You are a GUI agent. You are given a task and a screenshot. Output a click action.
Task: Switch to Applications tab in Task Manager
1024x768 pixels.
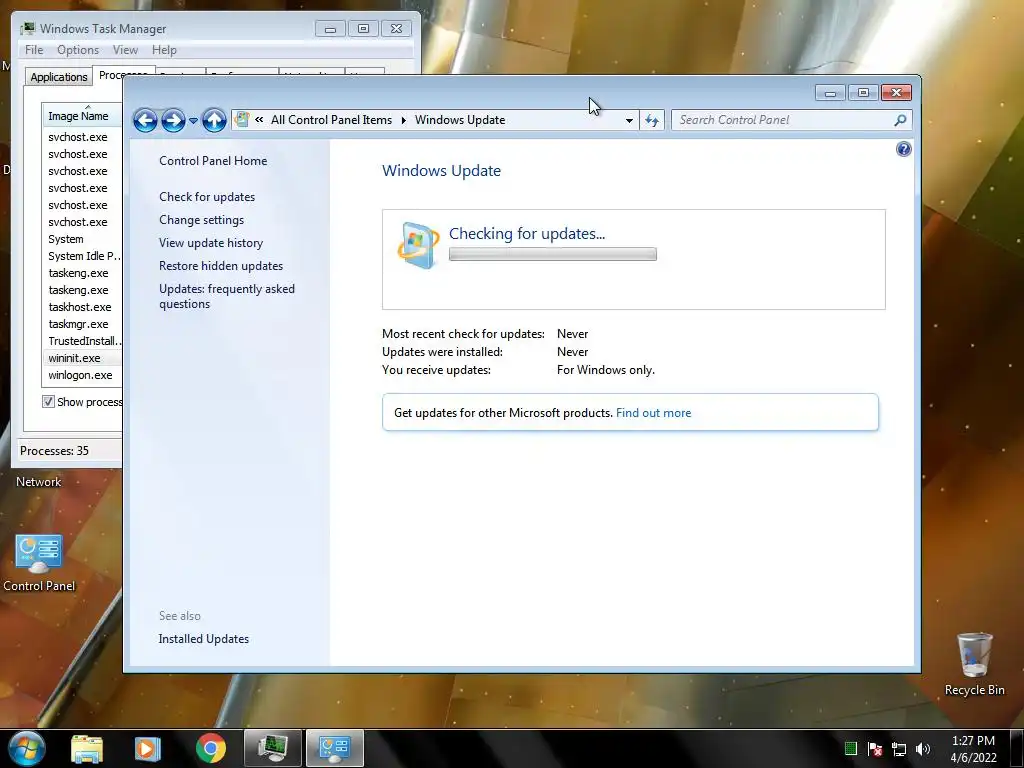(59, 77)
